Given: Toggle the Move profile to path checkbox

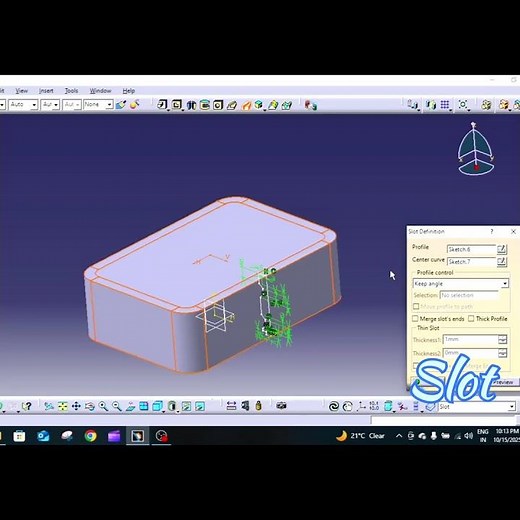Looking at the screenshot, I should (416, 306).
